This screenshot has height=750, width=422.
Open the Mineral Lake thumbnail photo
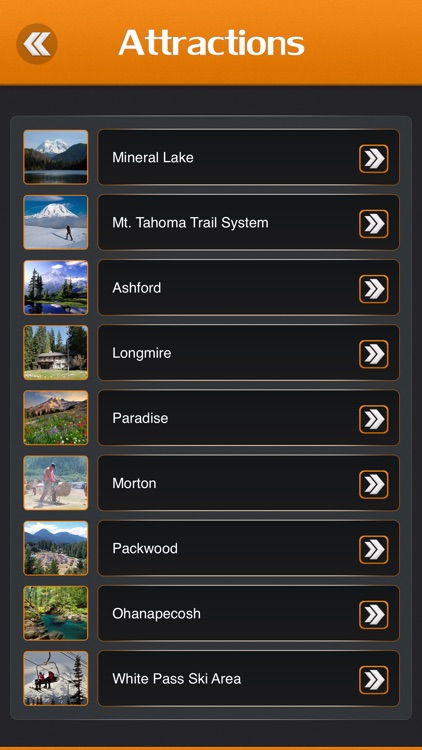(x=56, y=157)
